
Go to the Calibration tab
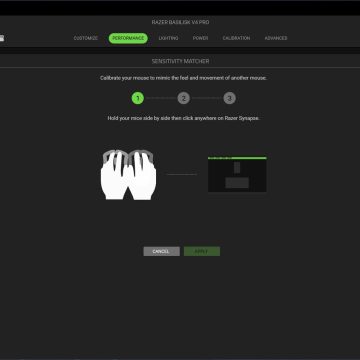(236, 38)
